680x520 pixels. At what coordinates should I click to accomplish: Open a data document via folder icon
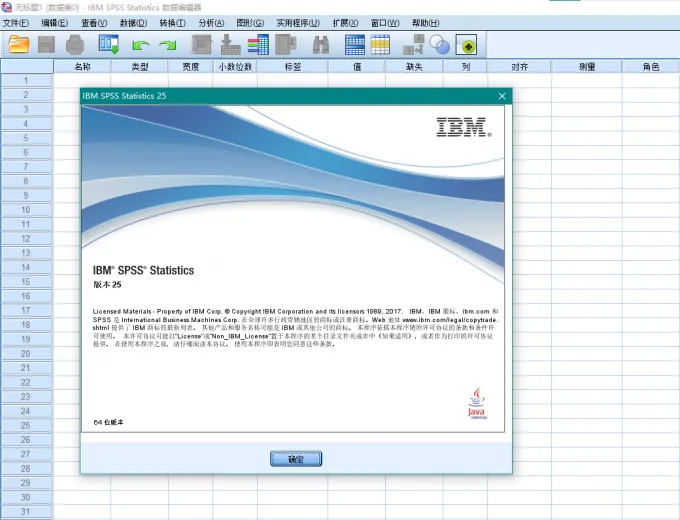pyautogui.click(x=19, y=44)
